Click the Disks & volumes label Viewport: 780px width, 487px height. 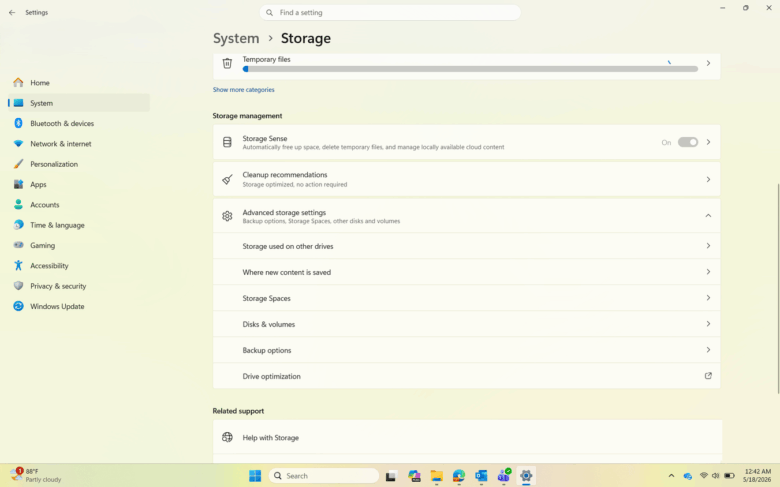[x=269, y=324]
